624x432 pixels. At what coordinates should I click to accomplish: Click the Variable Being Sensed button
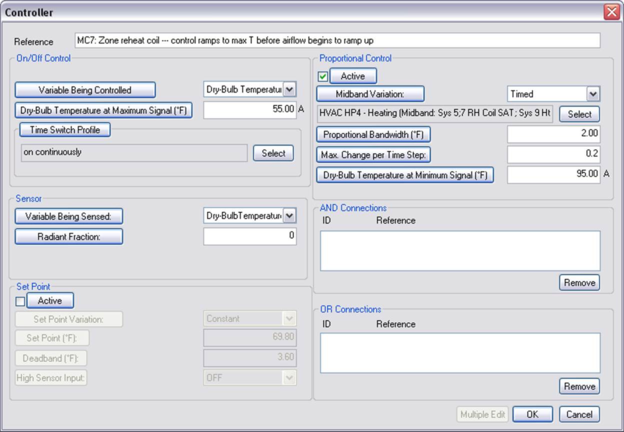[69, 216]
